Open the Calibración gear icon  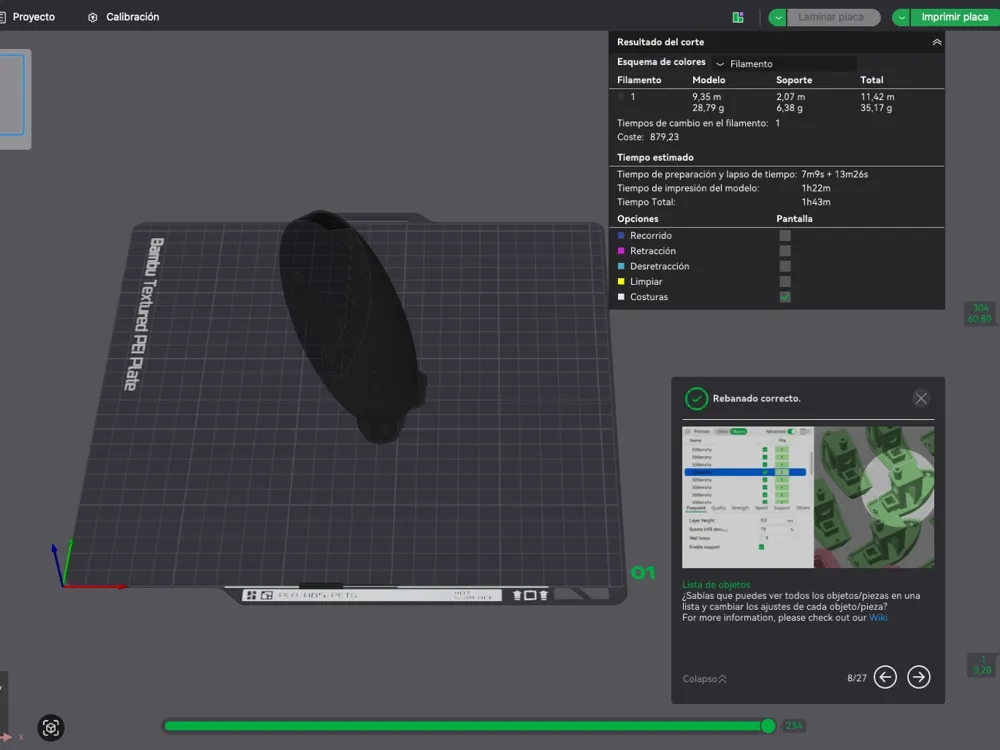(92, 17)
